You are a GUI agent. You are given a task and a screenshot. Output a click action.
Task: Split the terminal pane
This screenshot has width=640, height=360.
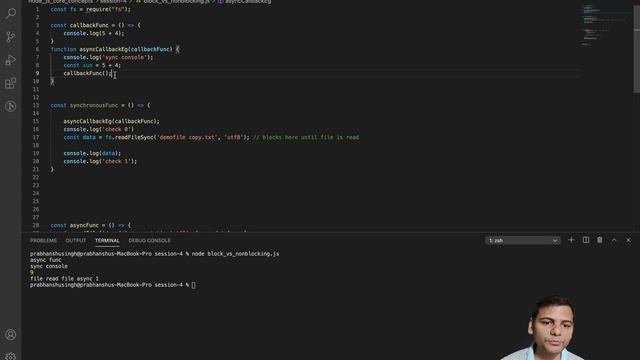586,240
